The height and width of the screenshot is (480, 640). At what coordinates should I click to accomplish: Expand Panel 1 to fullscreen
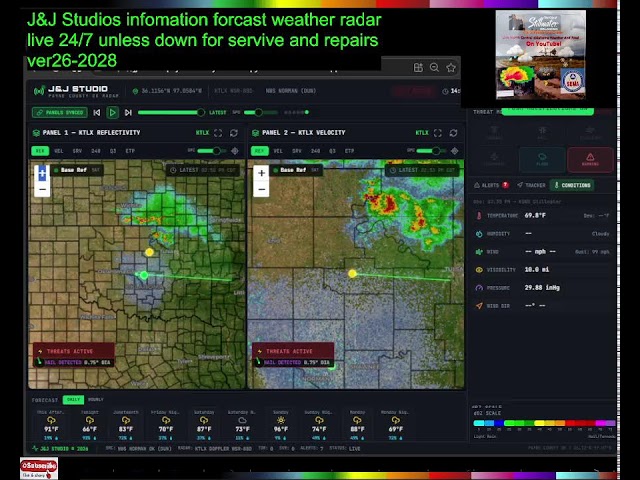pyautogui.click(x=218, y=133)
